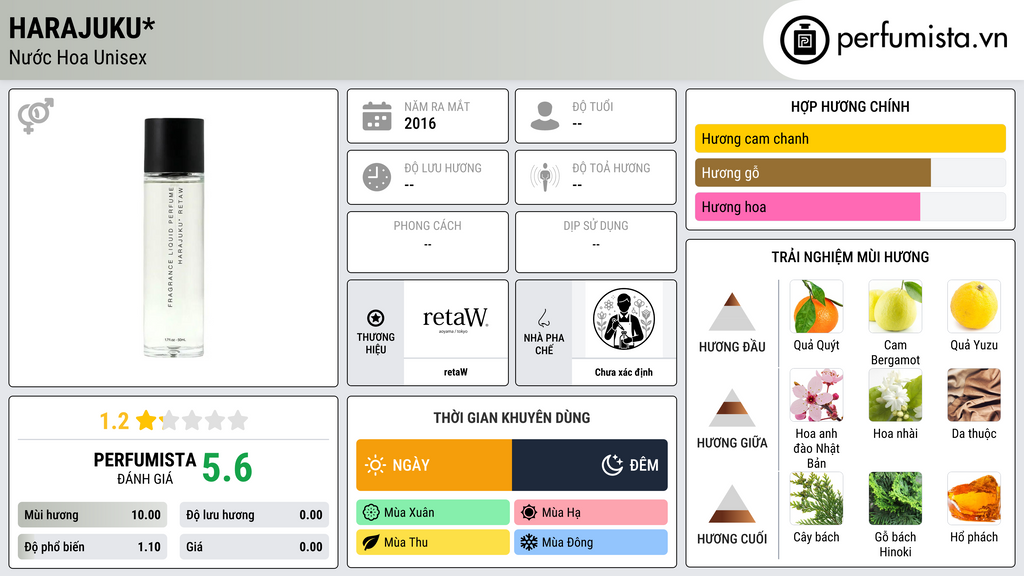The image size is (1024, 576).
Task: Open the Hổ phách note image
Action: 974,499
